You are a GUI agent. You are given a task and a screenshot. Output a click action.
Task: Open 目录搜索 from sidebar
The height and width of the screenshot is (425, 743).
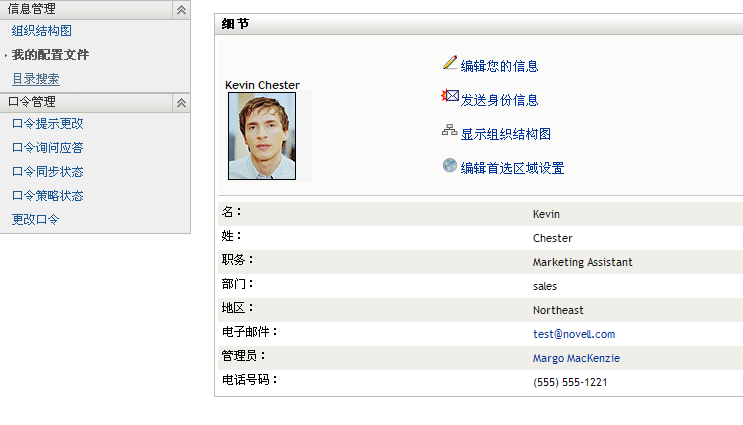click(36, 79)
